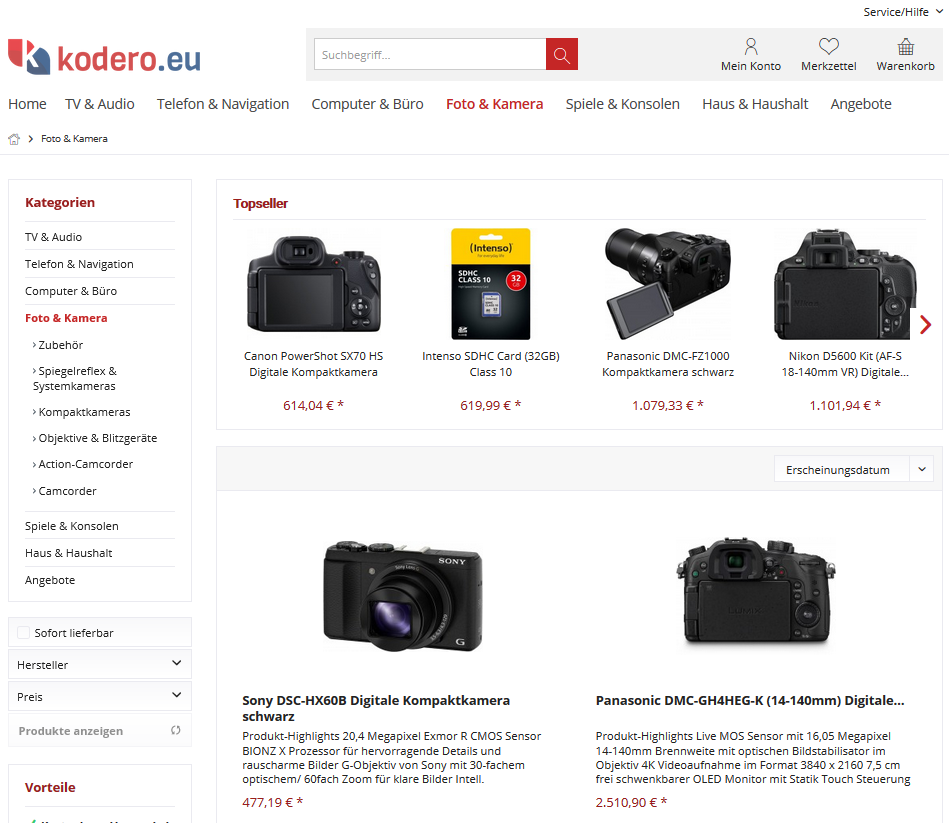This screenshot has width=949, height=823.
Task: Open the Erscheinungsdatum sort dropdown
Action: pos(853,470)
